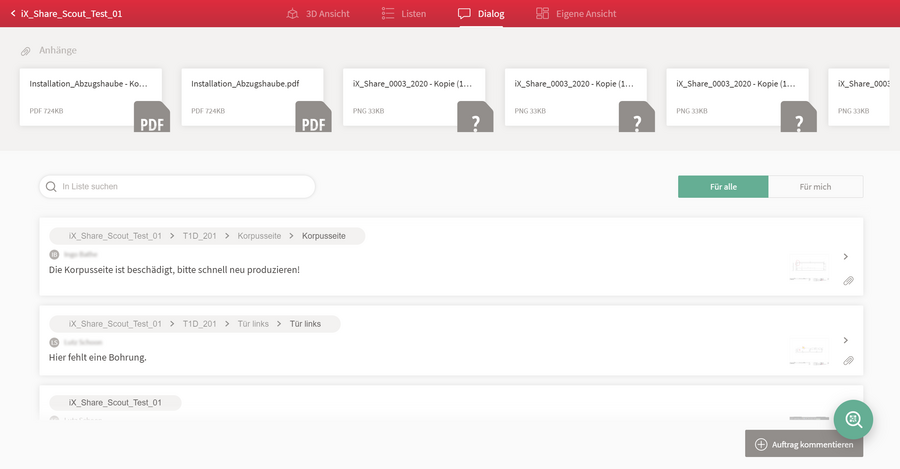900x469 pixels.
Task: Expand the 'Hier fehlt eine Bohrung' comment chevron
Action: tap(845, 340)
